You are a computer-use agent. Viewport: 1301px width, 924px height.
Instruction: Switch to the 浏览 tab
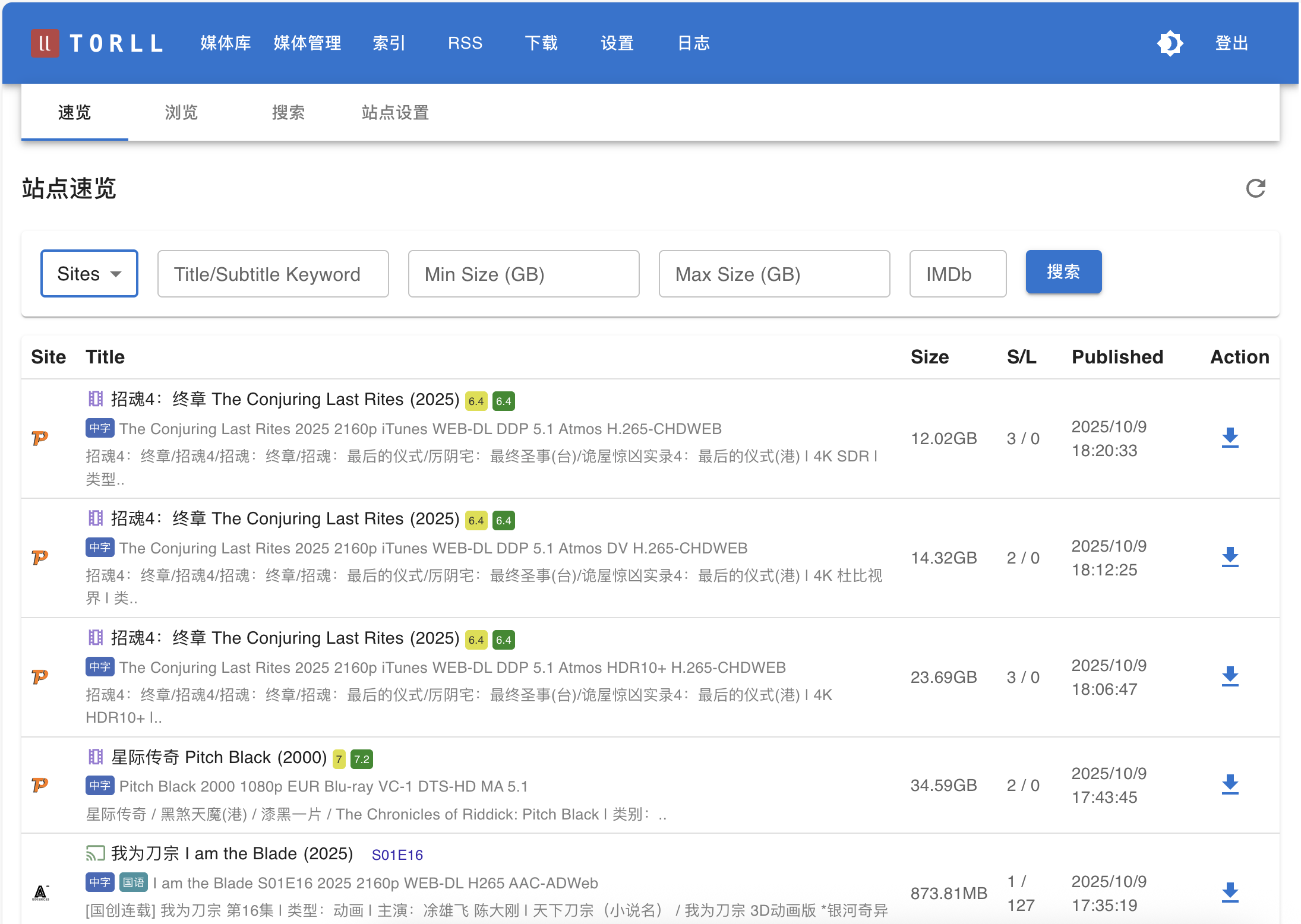(181, 112)
